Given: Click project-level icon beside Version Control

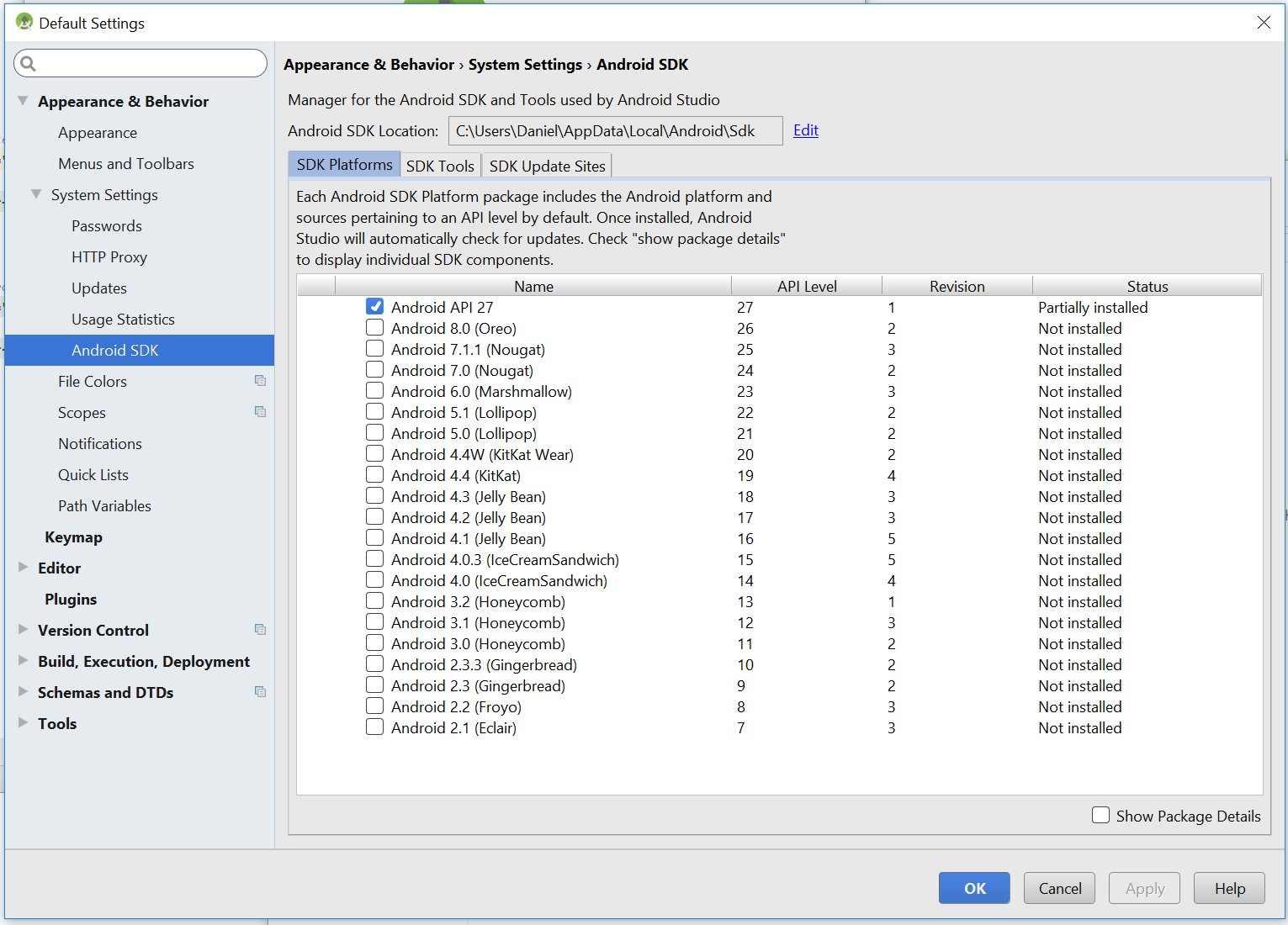Looking at the screenshot, I should pyautogui.click(x=260, y=630).
